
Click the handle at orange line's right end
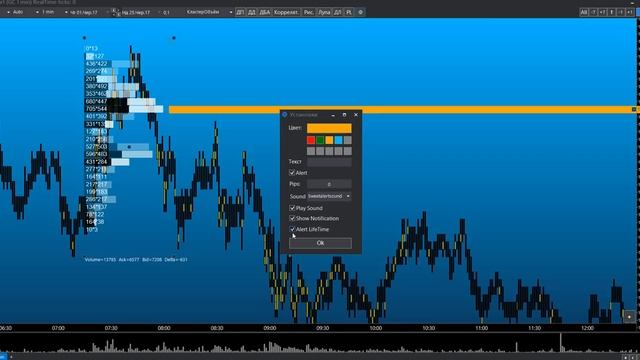coord(634,109)
